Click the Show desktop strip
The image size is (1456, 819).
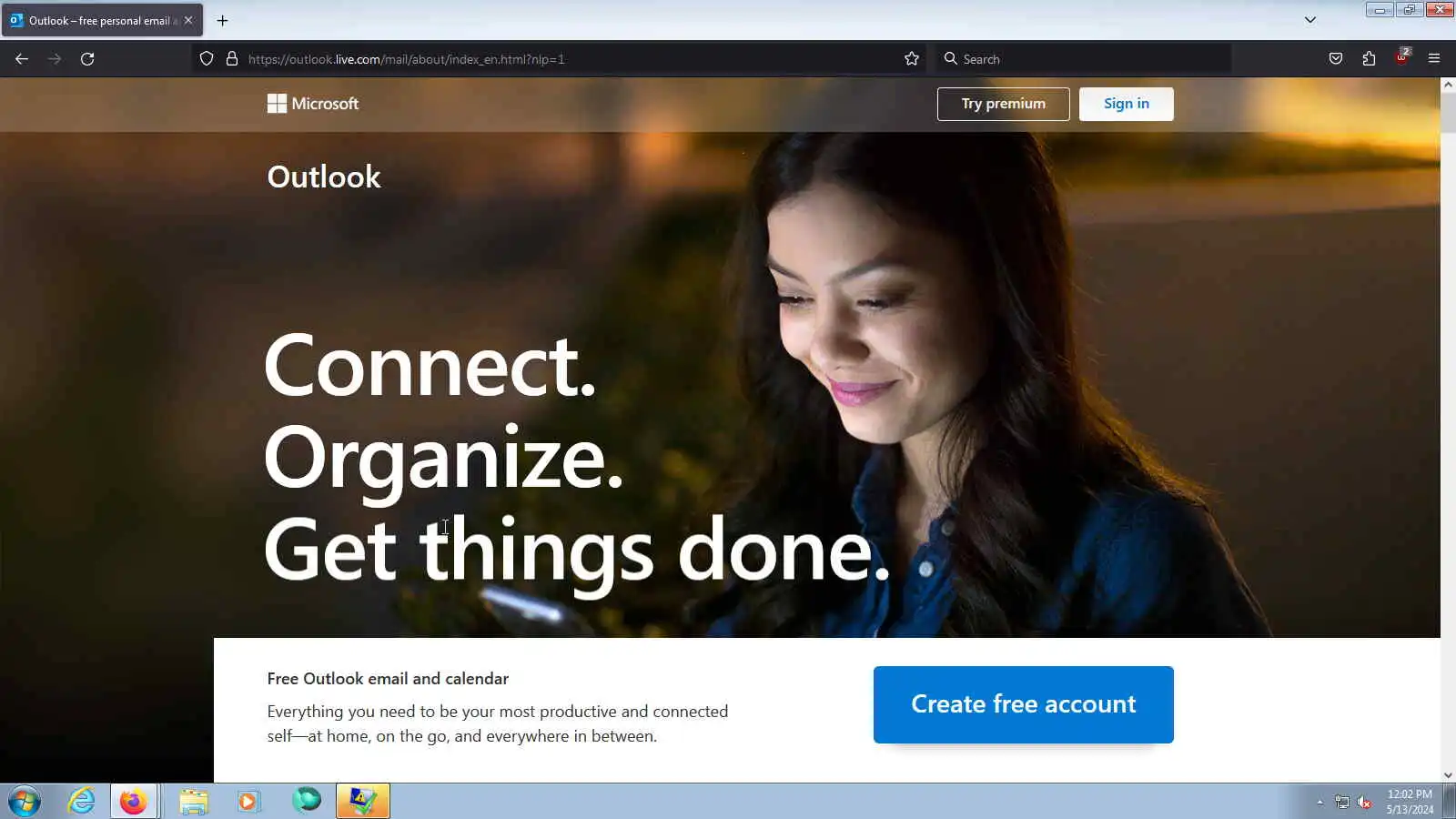click(1450, 802)
